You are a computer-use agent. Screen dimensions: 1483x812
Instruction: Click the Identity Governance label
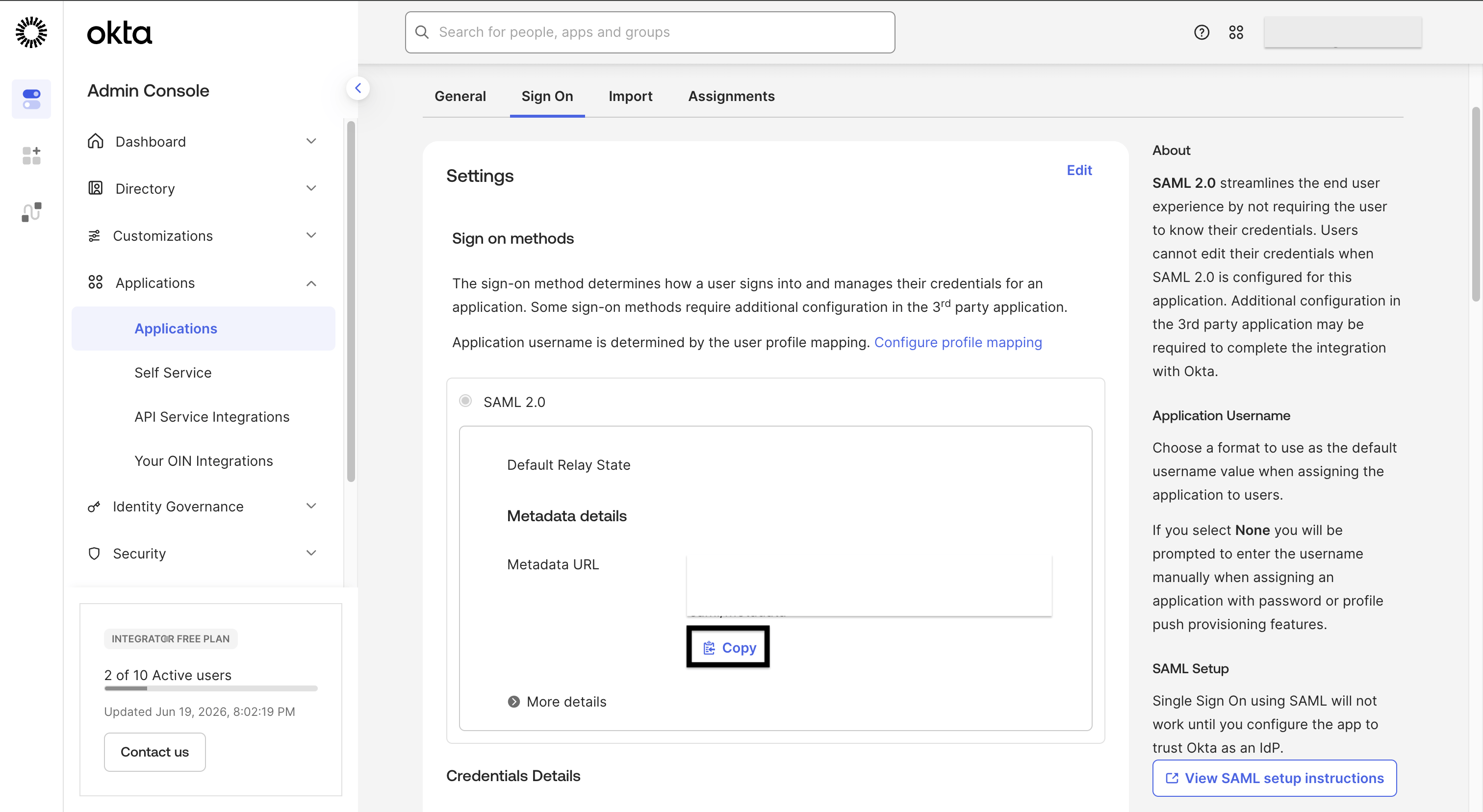pos(178,507)
